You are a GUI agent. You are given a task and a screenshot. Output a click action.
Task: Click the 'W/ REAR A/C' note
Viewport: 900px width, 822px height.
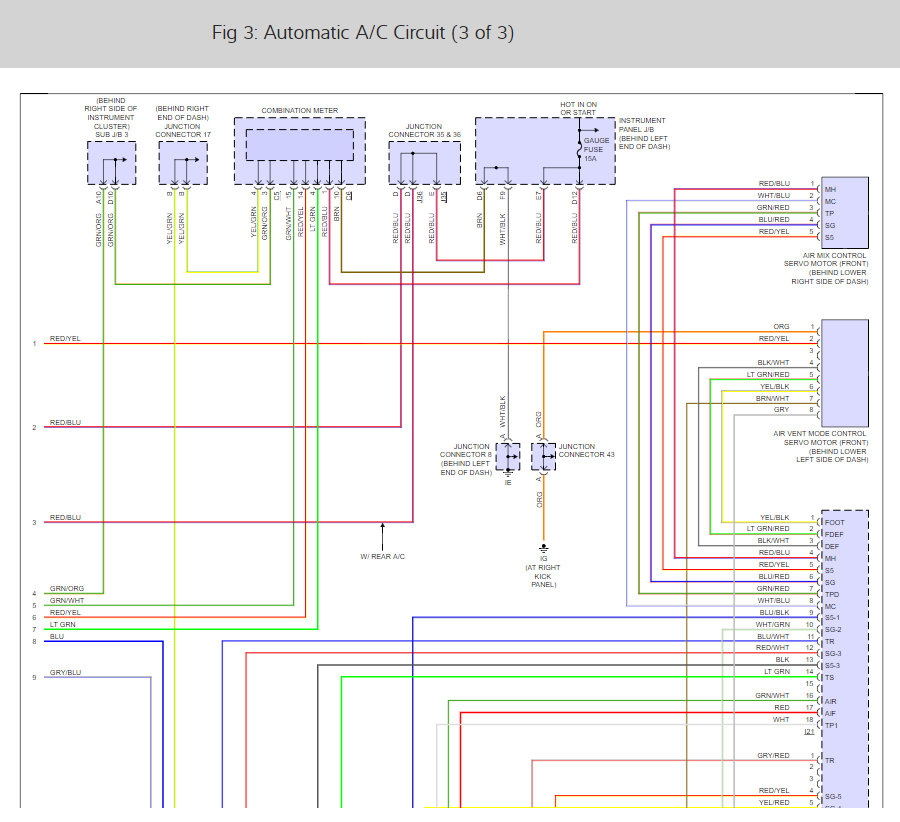[382, 556]
